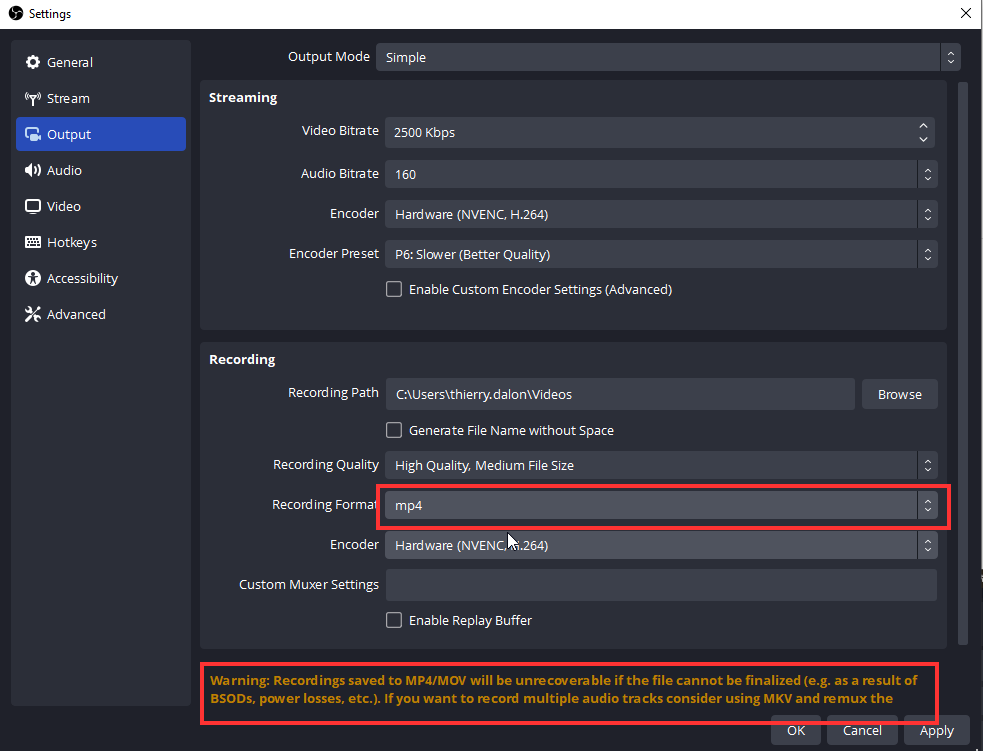
Task: Click the Accessibility label in sidebar
Action: [x=82, y=278]
